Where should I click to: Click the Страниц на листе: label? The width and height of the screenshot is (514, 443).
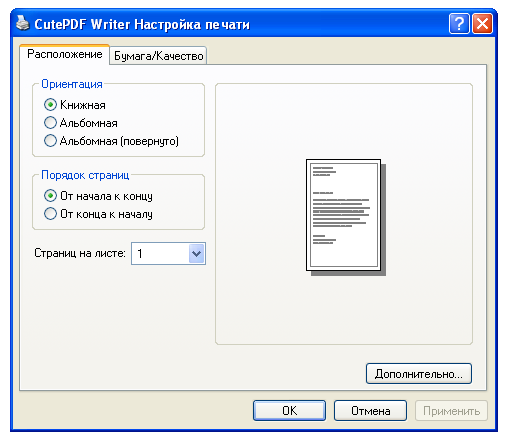[x=80, y=253]
